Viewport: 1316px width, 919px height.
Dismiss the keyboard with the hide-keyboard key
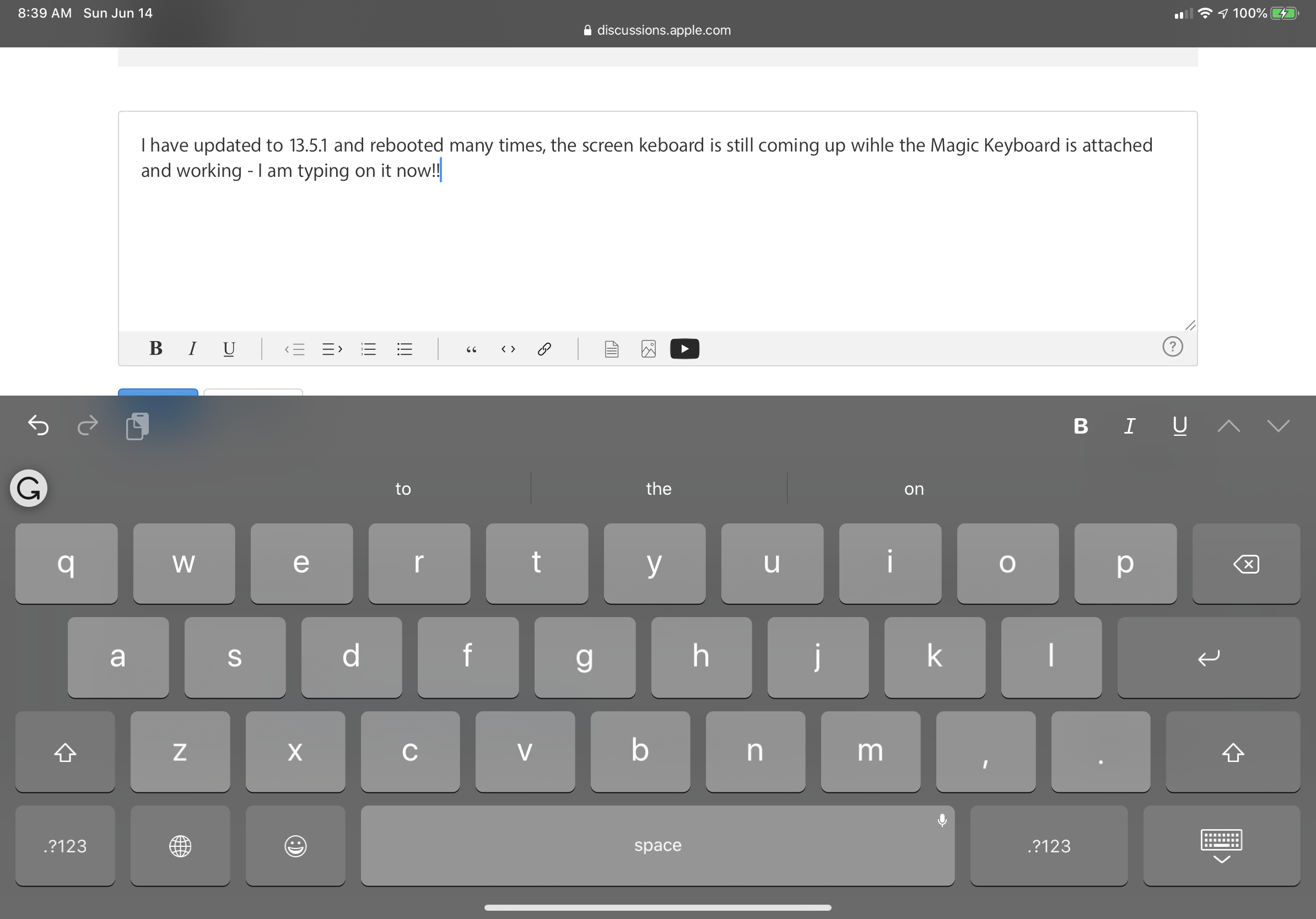pyautogui.click(x=1222, y=846)
